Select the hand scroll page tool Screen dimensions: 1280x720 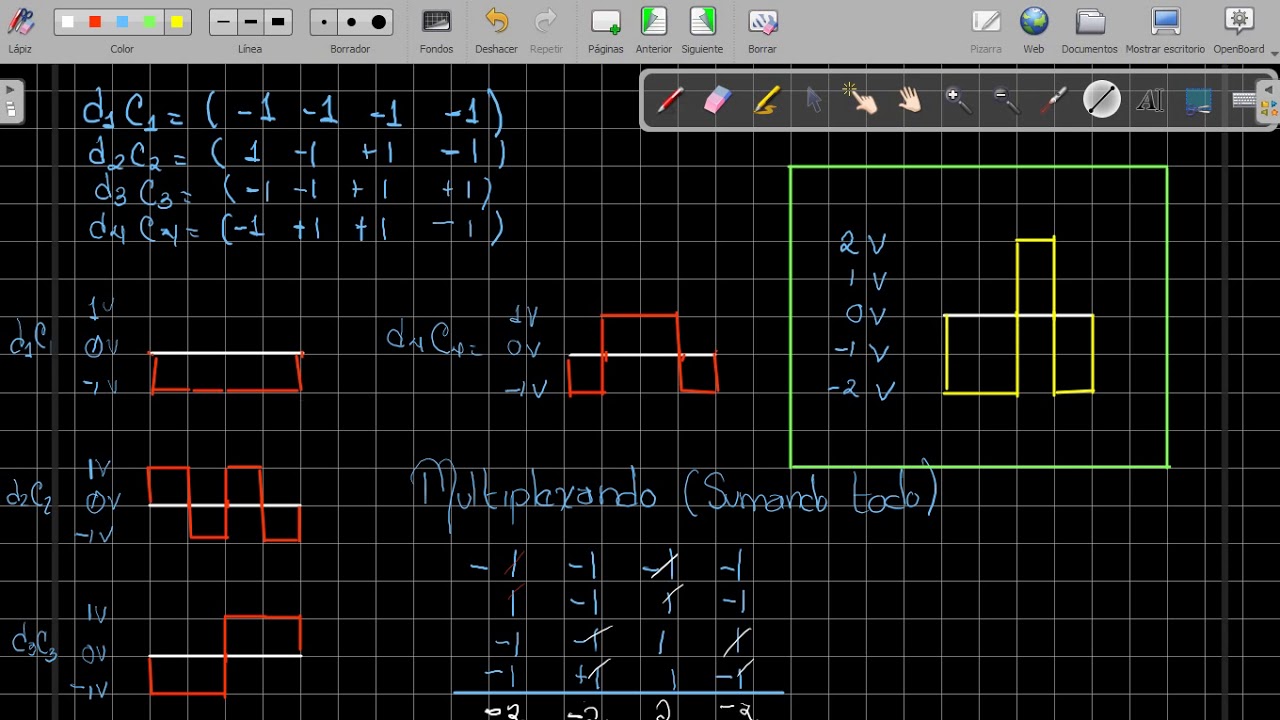[x=909, y=100]
